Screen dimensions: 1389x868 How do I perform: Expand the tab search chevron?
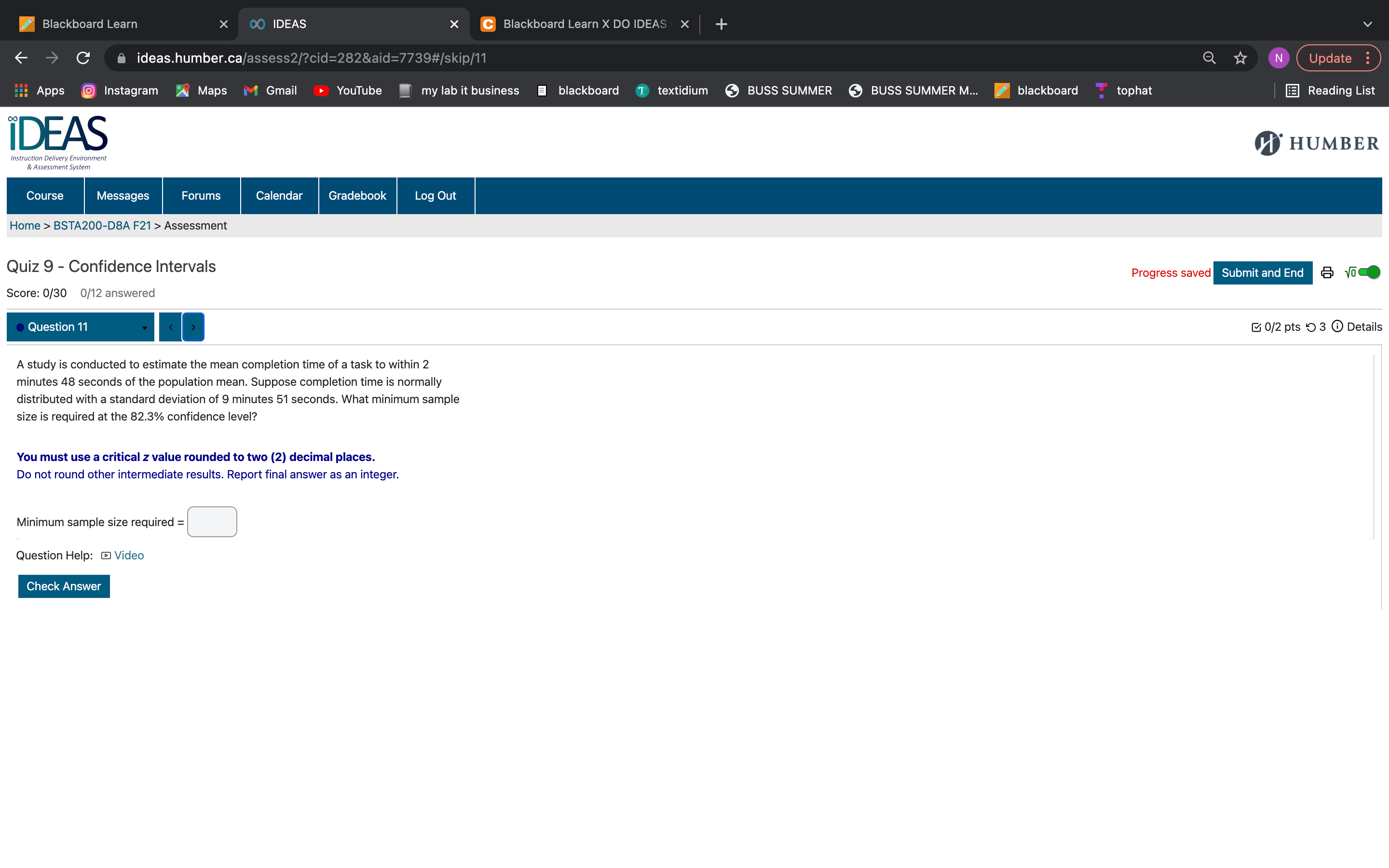(x=1367, y=24)
